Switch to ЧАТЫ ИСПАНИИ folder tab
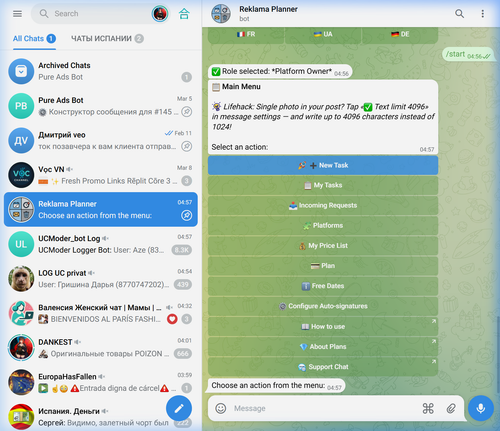 [x=107, y=39]
